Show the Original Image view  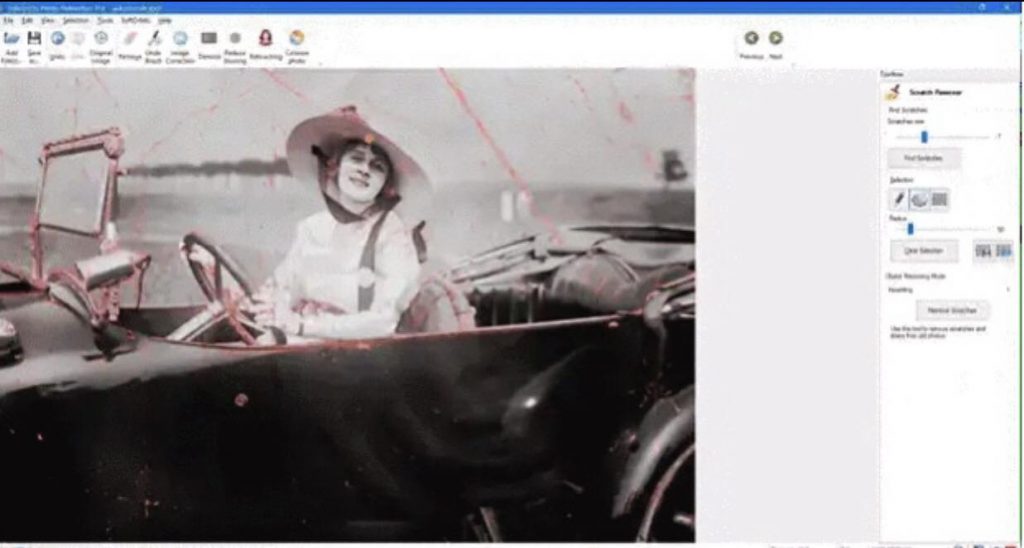tap(101, 43)
